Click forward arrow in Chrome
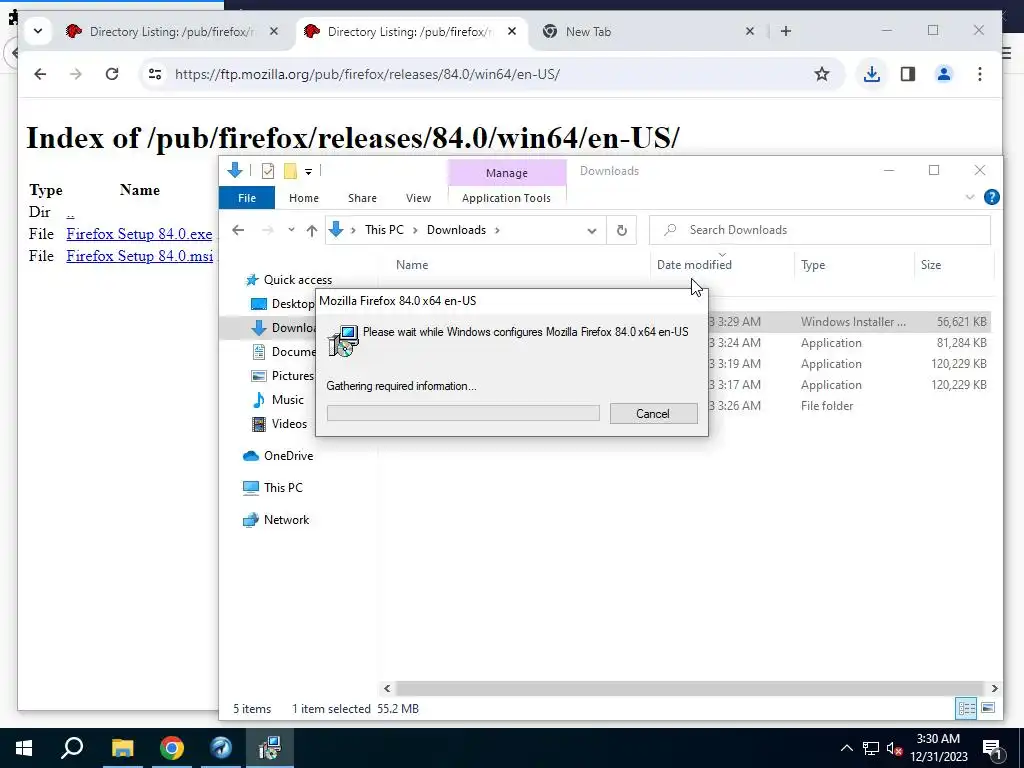This screenshot has width=1024, height=768. point(76,74)
